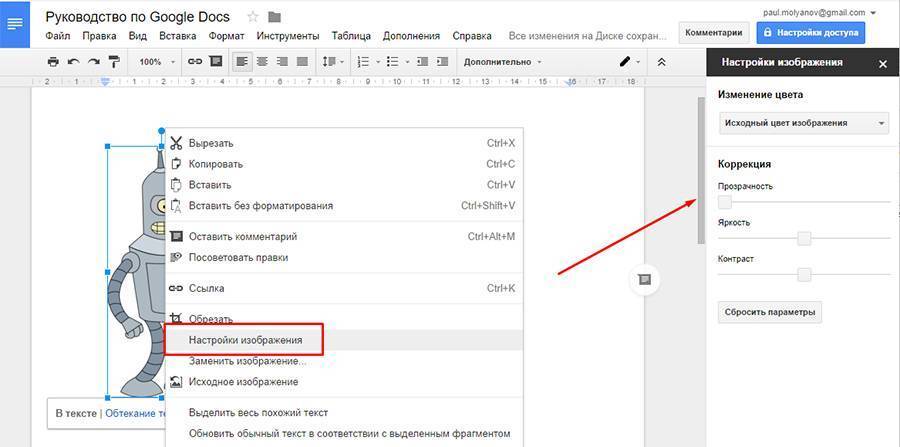Screen dimensions: 900x447
Task: Center-align text with the toolbar icon
Action: pyautogui.click(x=262, y=62)
